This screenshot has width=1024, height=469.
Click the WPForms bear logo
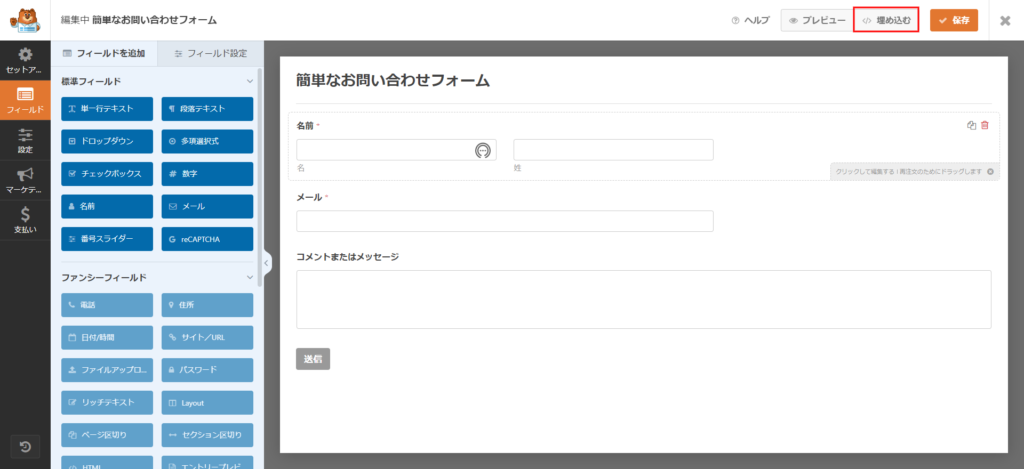[25, 20]
